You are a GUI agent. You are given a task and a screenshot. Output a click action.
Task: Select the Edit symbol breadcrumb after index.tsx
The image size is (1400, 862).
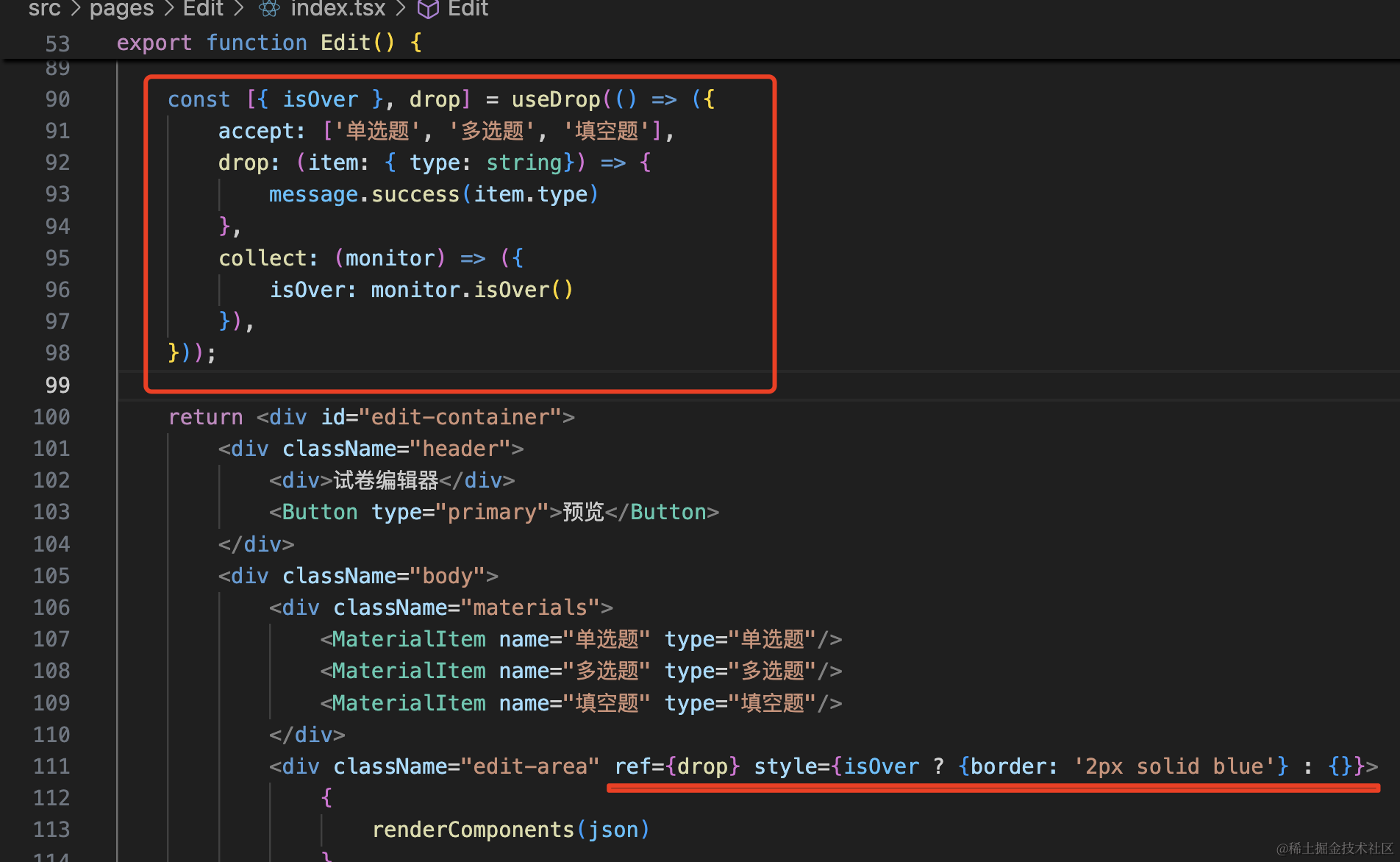[x=468, y=9]
